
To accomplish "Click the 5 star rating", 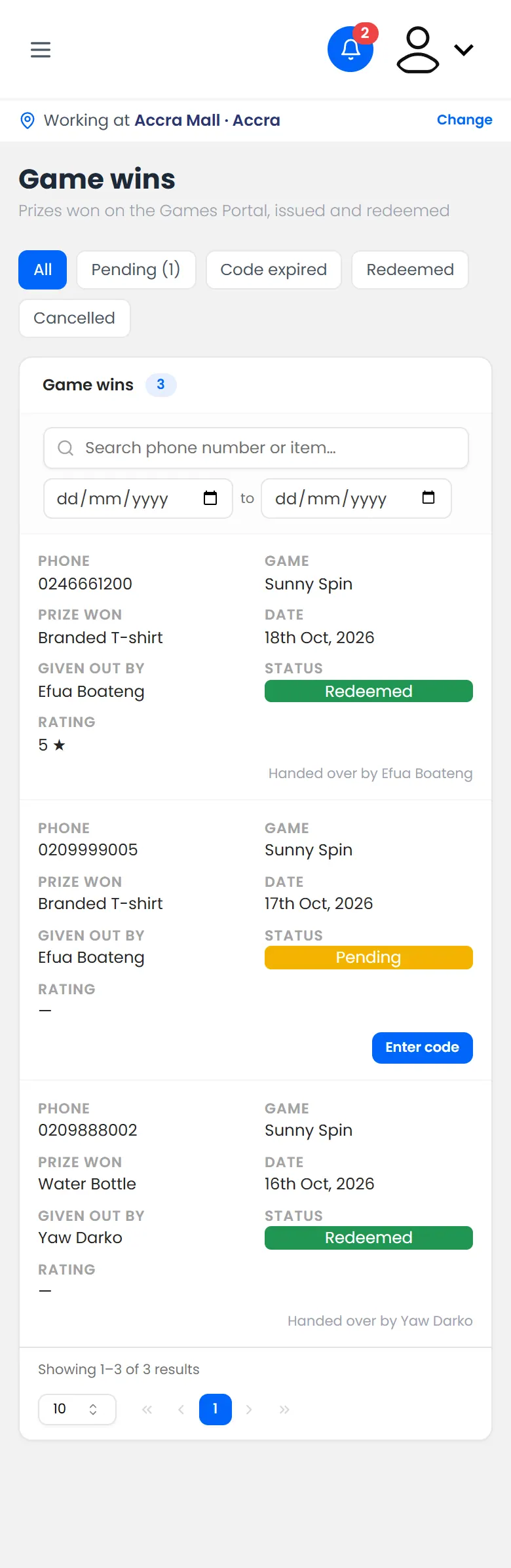I will point(52,745).
